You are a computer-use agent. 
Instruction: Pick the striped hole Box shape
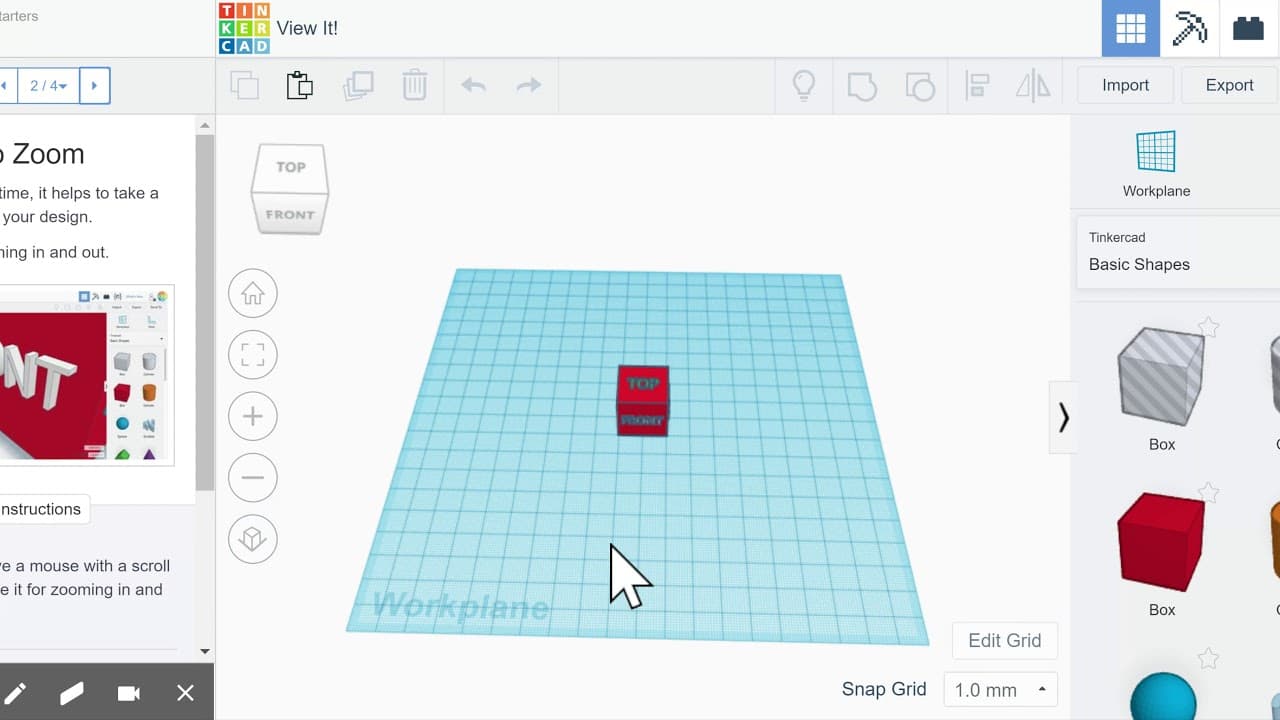[x=1161, y=376]
